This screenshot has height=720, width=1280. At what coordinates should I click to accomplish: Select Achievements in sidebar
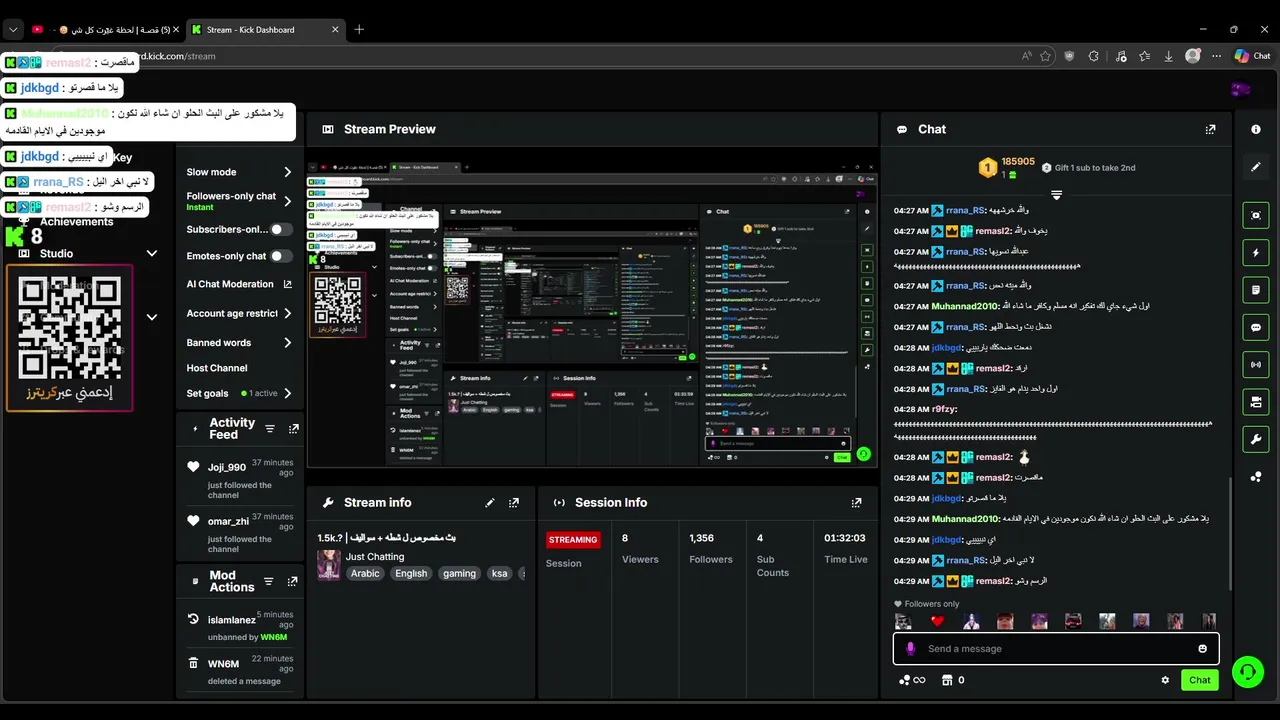(x=76, y=222)
